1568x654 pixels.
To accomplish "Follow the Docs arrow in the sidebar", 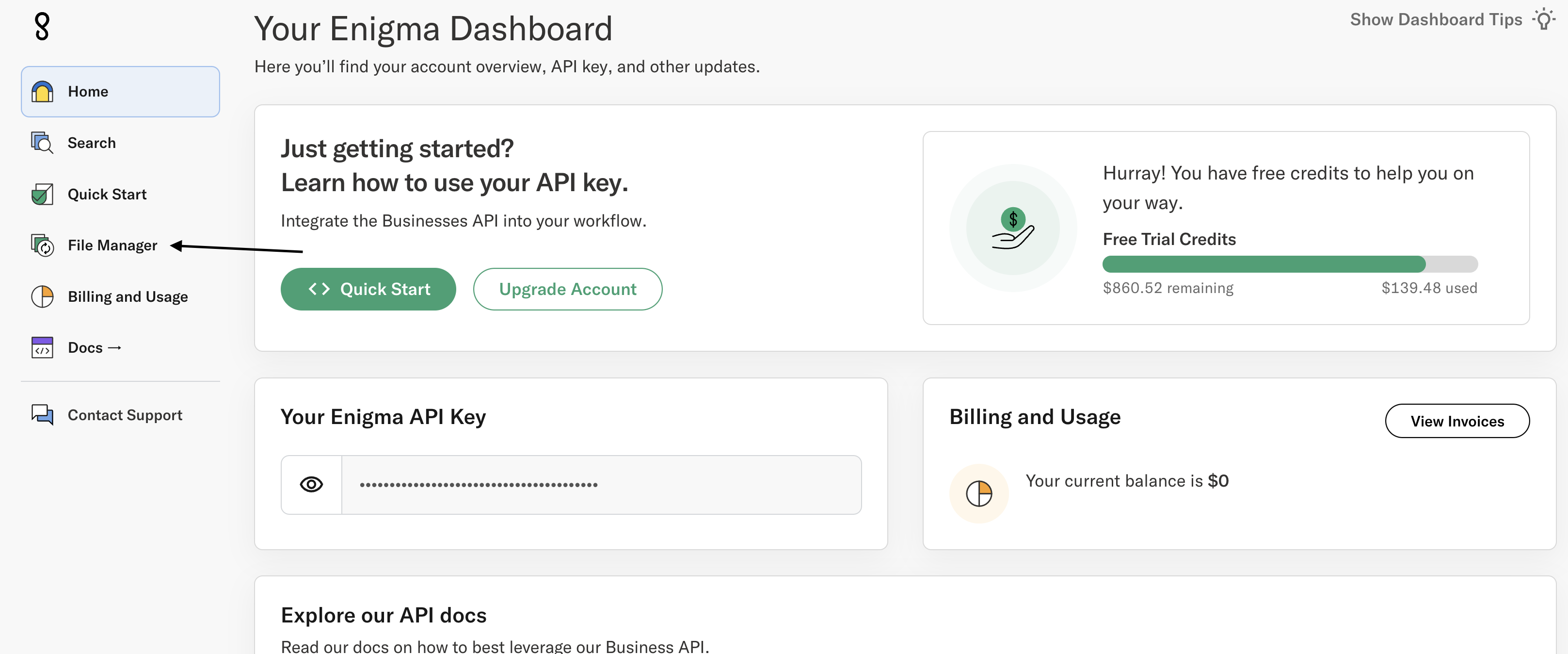I will point(115,347).
